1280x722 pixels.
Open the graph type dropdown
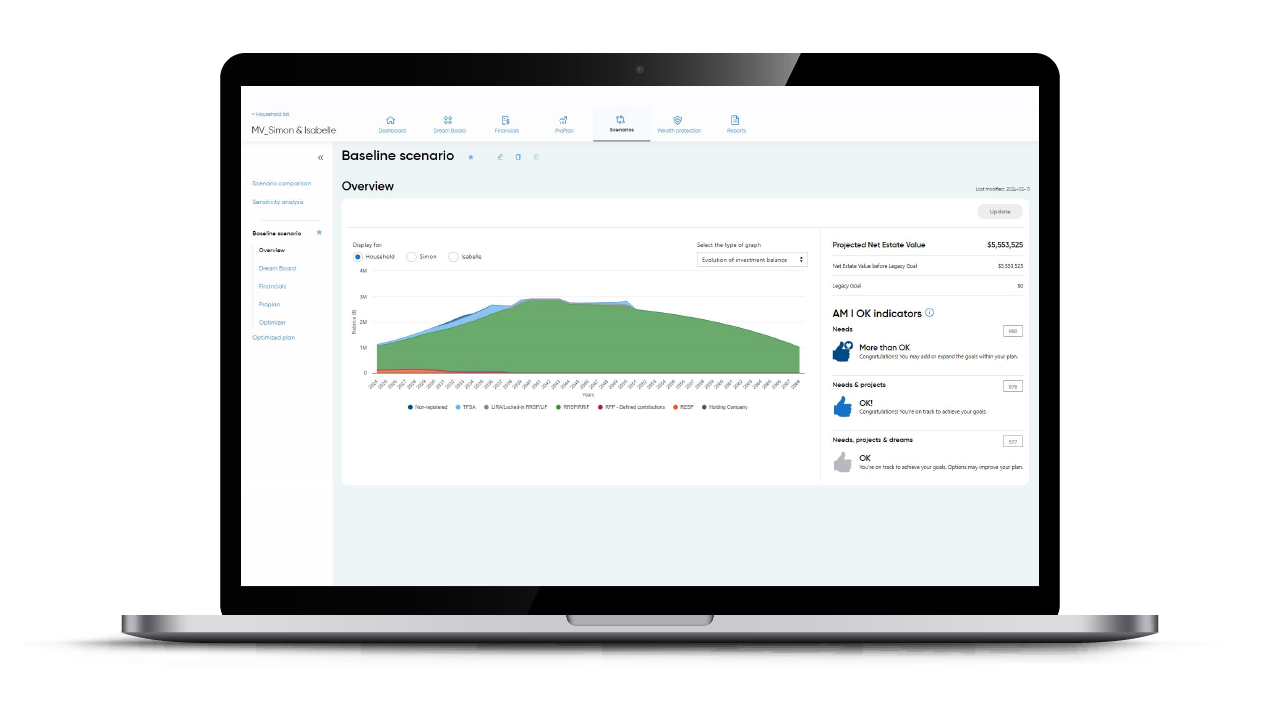751,260
